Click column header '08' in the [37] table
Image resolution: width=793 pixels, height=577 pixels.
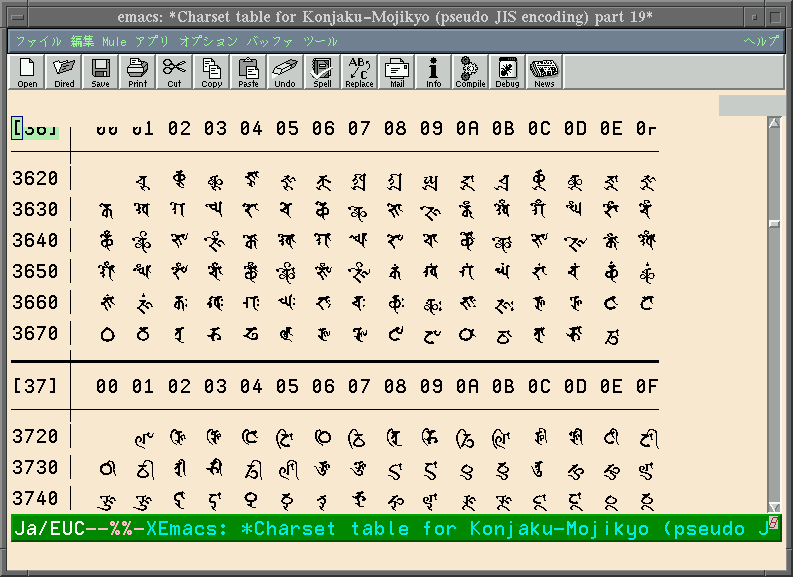click(395, 386)
